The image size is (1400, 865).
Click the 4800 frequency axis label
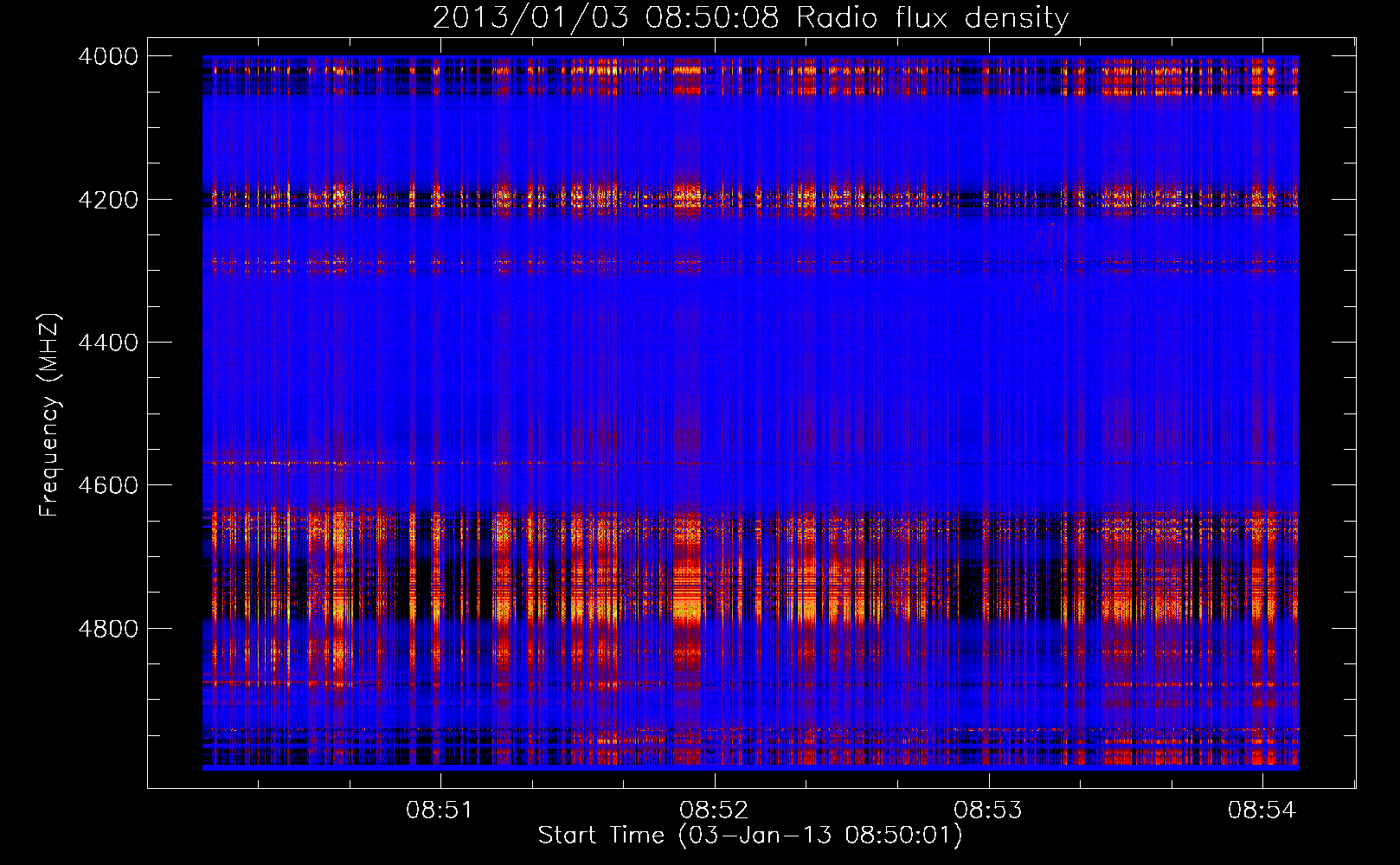pos(108,629)
